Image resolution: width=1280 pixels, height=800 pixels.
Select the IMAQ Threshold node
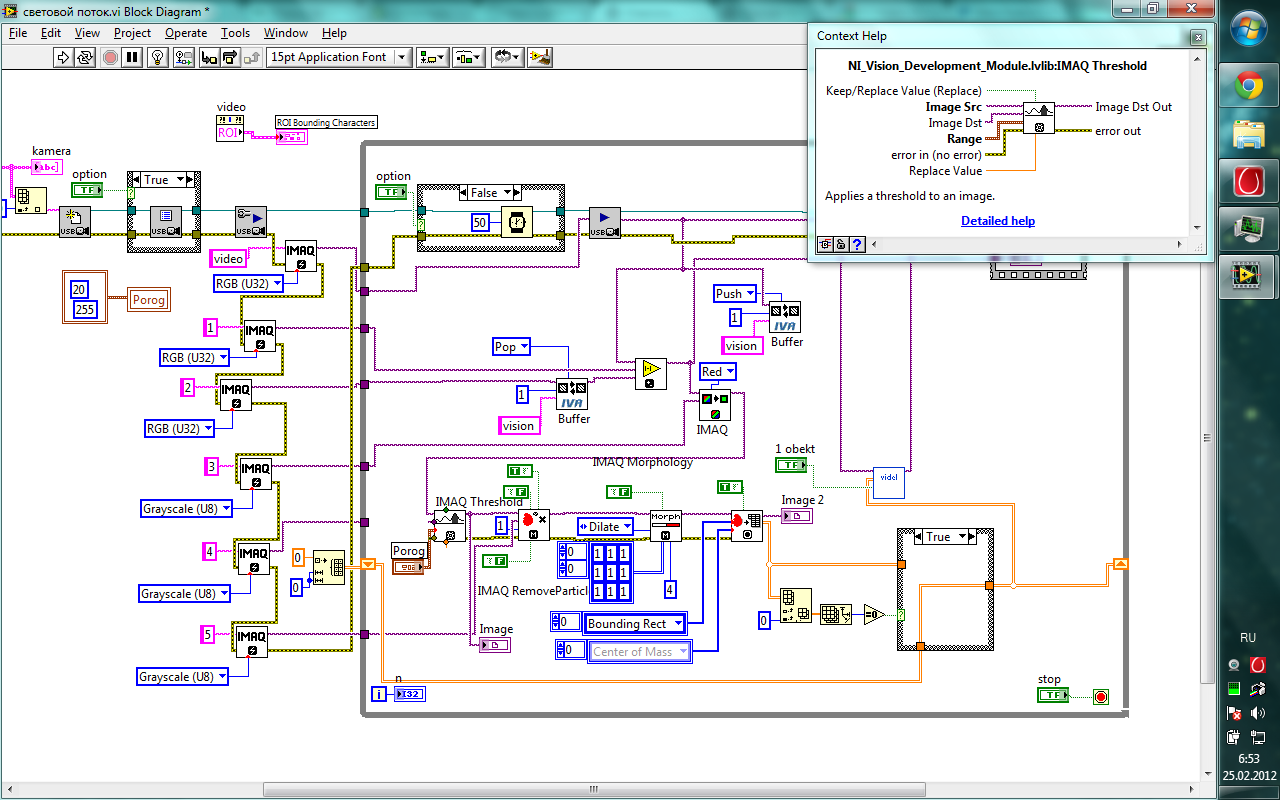coord(447,525)
